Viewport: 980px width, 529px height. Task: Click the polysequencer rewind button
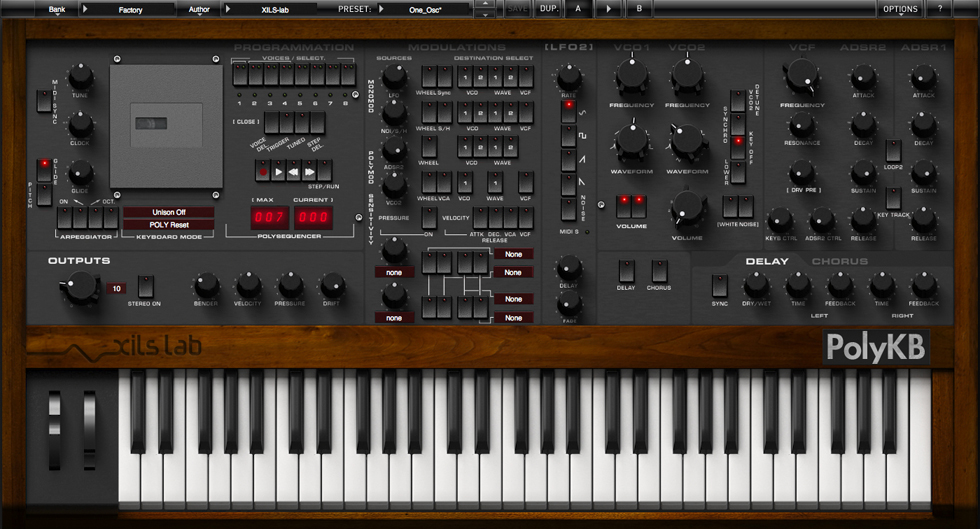pos(294,171)
